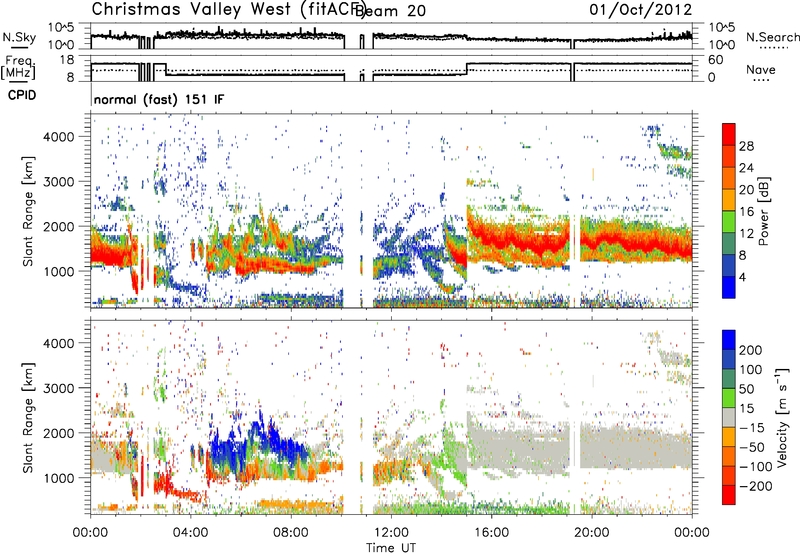Click the '08:00' time axis tick label
The image size is (800, 554).
coord(291,533)
